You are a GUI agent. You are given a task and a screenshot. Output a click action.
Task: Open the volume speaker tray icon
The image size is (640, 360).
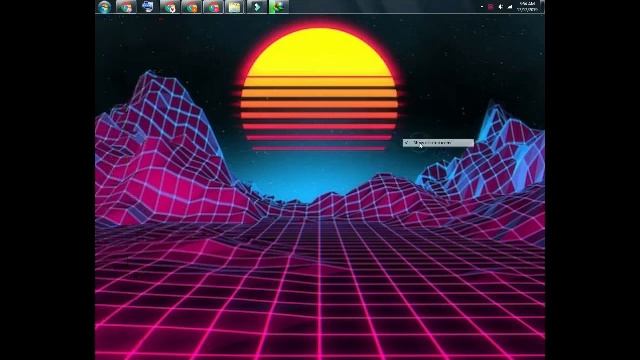click(500, 7)
